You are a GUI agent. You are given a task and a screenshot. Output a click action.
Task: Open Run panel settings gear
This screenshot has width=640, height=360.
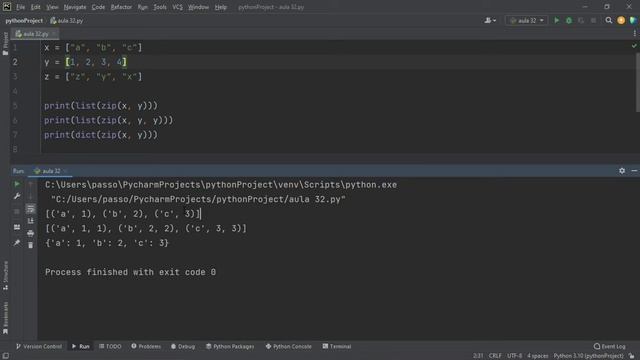622,171
